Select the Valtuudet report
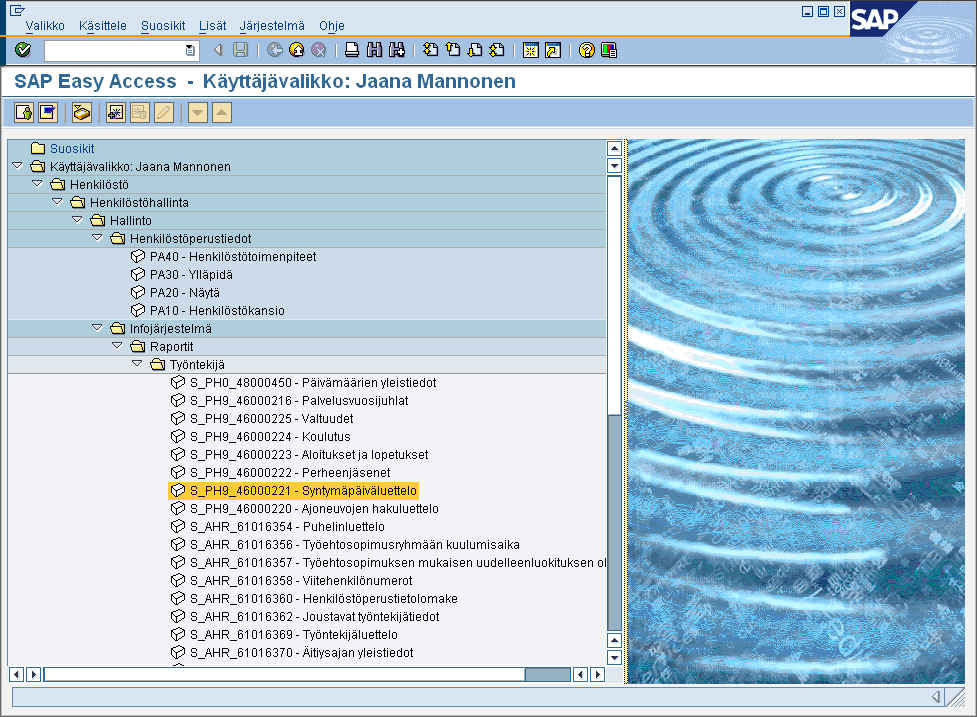977x717 pixels. 272,419
